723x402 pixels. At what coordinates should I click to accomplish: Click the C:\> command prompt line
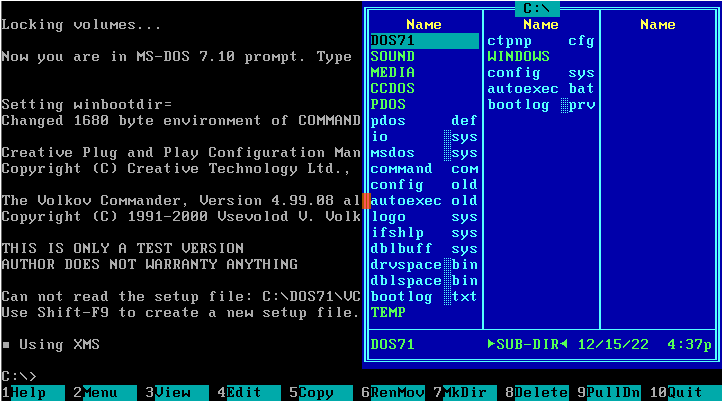(x=19, y=376)
